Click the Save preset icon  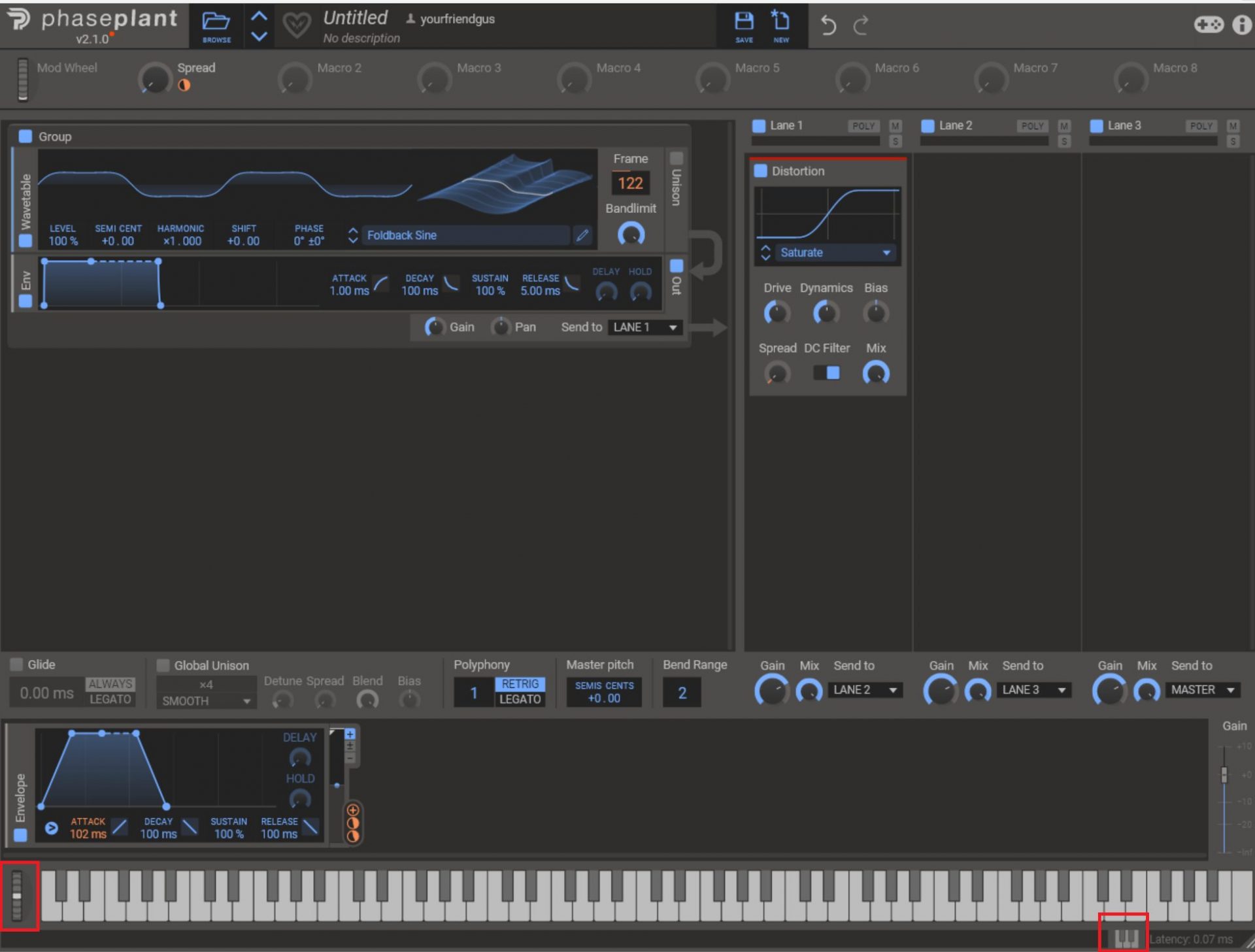[x=744, y=22]
